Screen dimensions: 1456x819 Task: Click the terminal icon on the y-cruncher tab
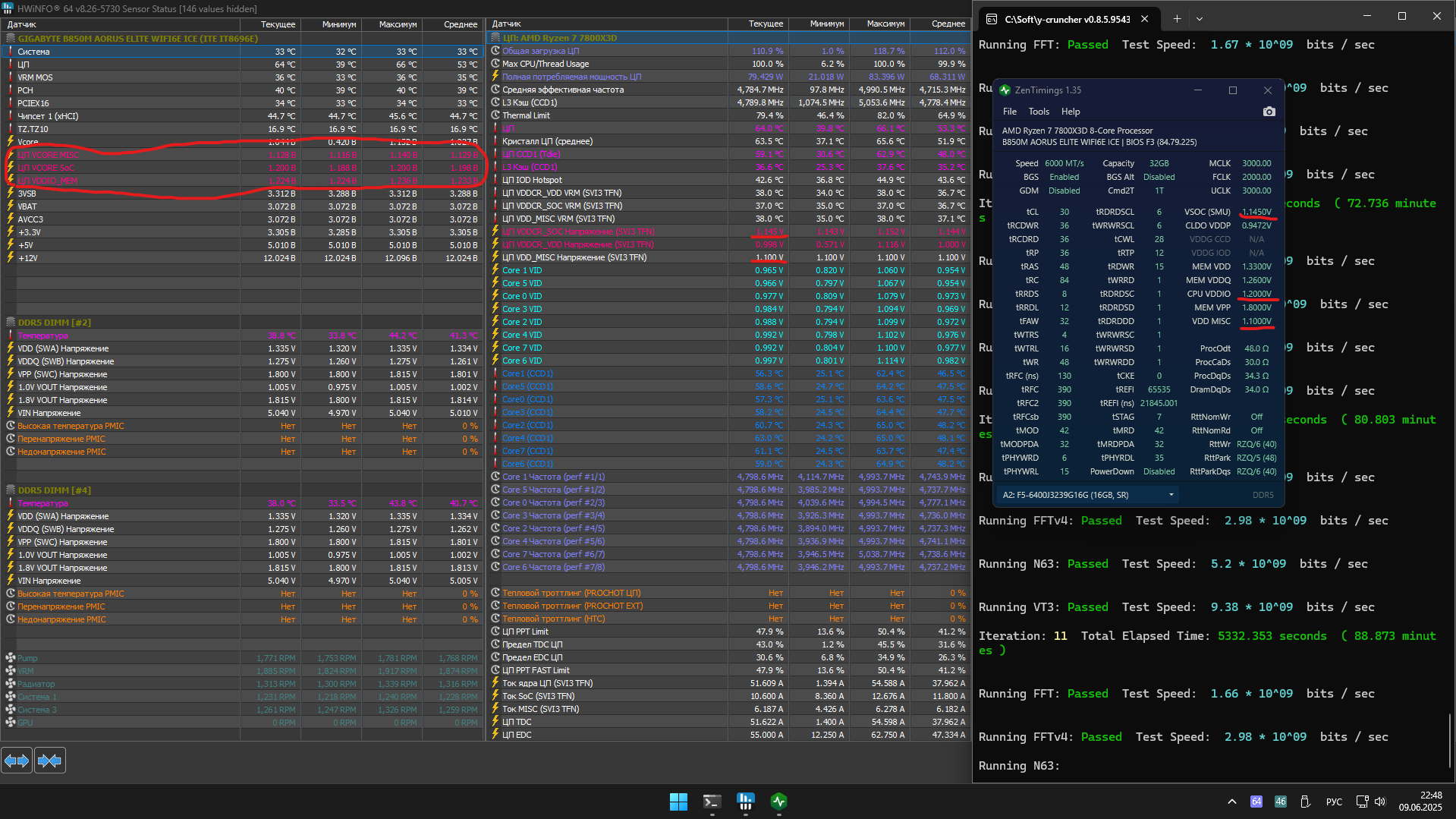[992, 19]
